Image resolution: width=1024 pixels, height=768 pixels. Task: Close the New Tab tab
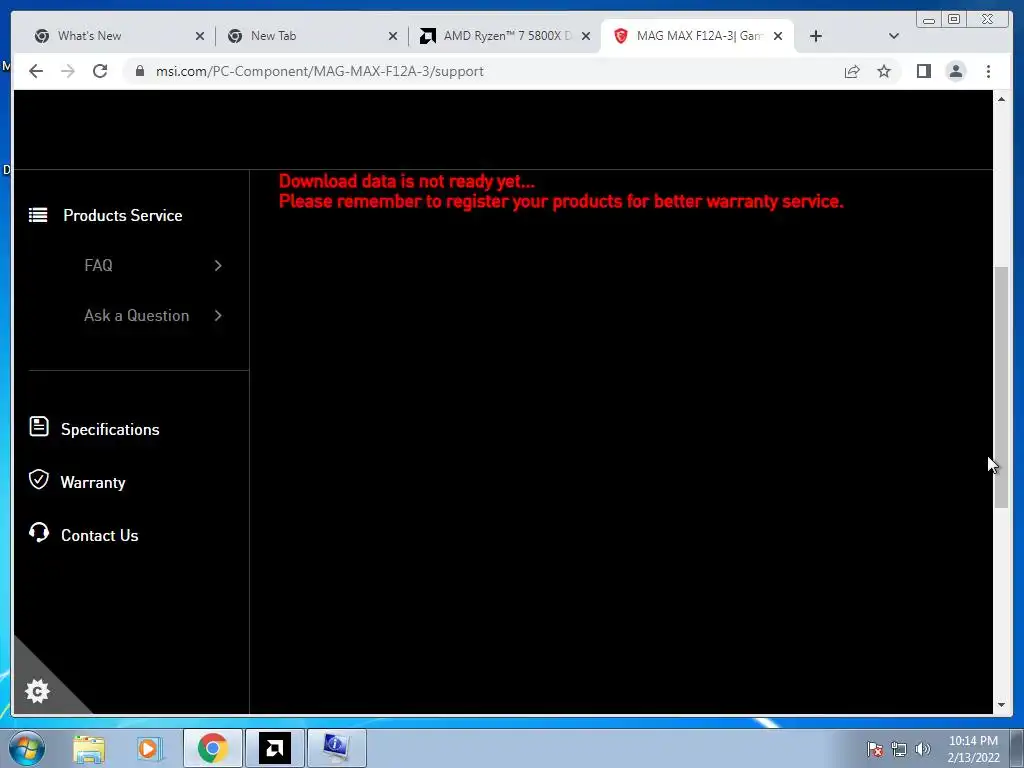[393, 36]
